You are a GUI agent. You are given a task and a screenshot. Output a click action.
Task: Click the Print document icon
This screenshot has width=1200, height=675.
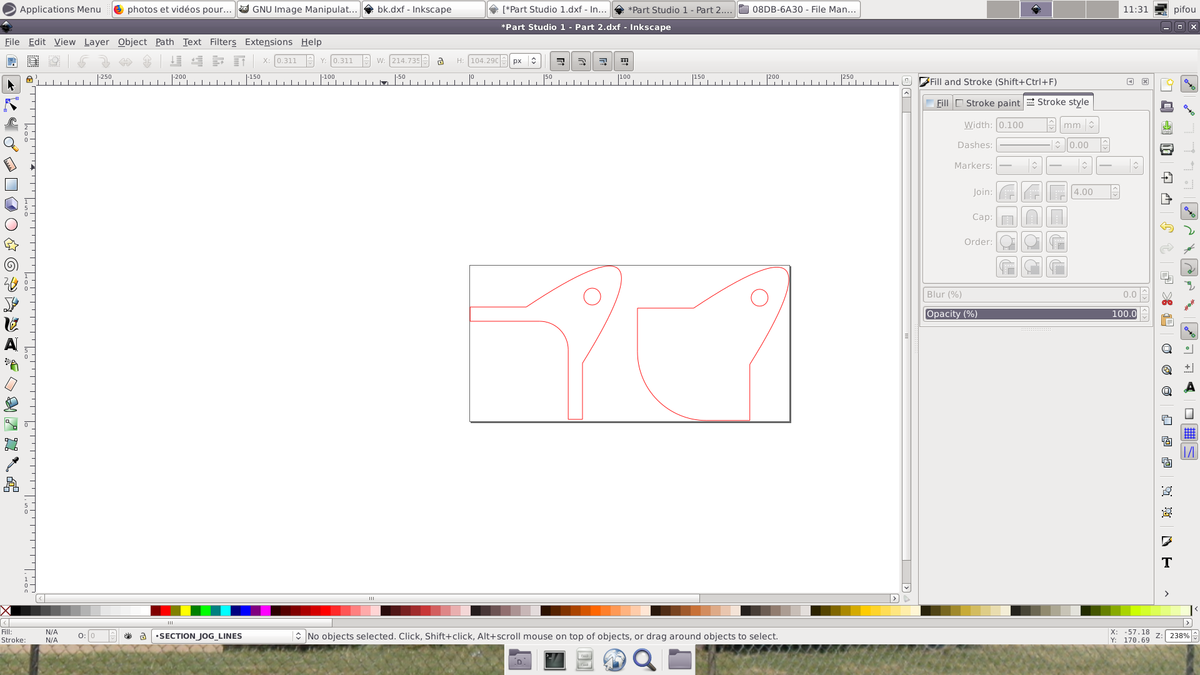coord(1166,150)
